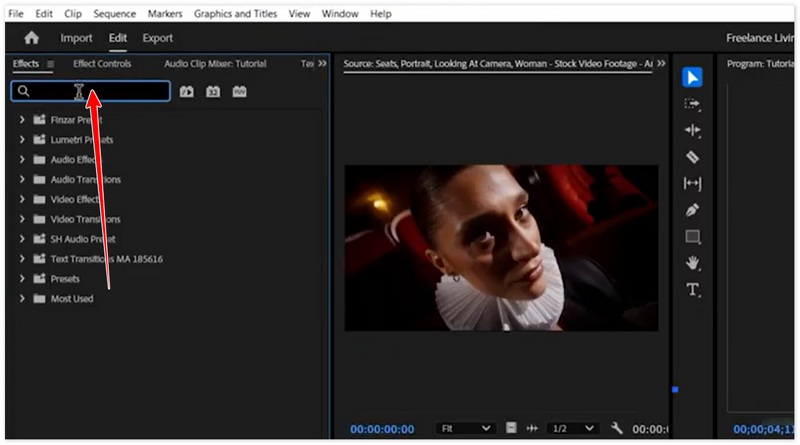Open the Fit zoom level dropdown
Screen dimensions: 800x445
[x=466, y=428]
